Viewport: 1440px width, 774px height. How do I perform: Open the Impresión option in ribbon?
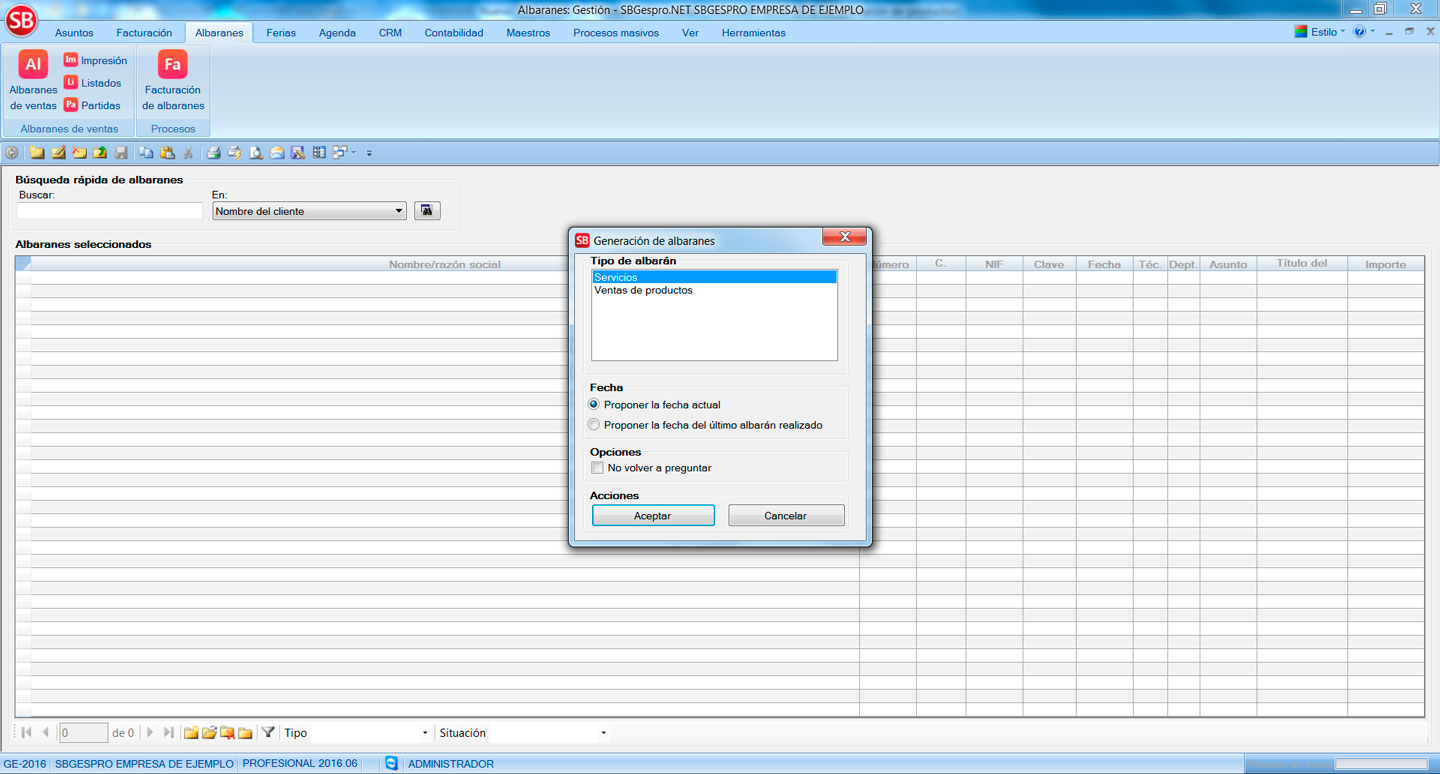(95, 60)
